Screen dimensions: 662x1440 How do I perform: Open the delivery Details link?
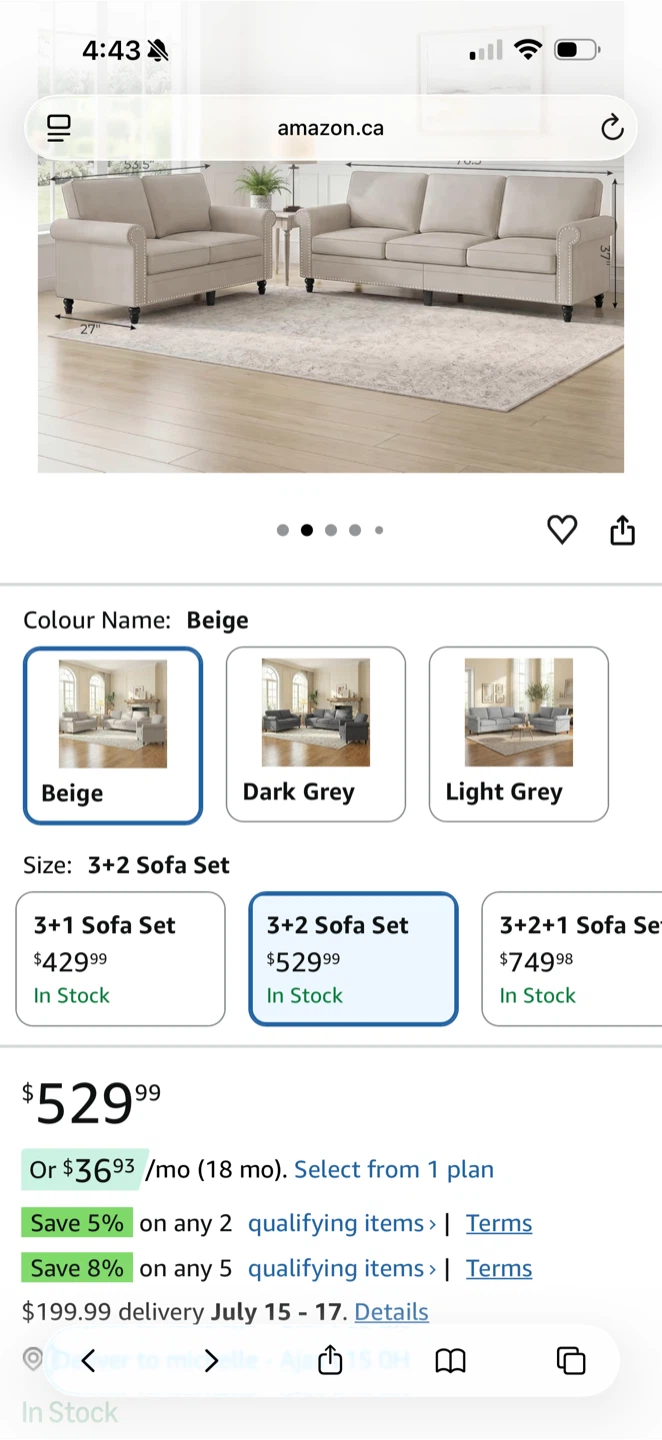[x=392, y=1311]
